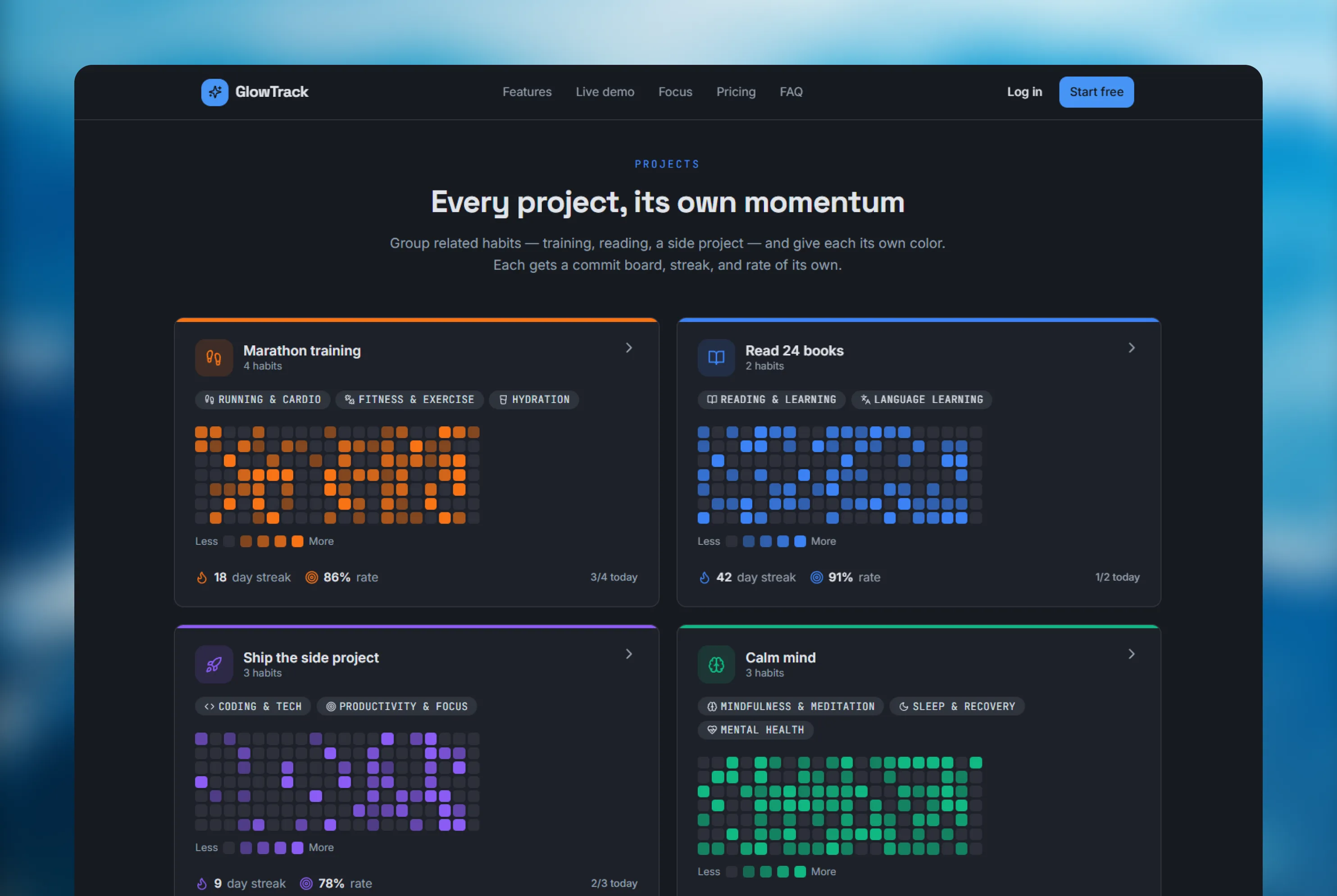Image resolution: width=1337 pixels, height=896 pixels.
Task: Select the Fitness & Exercise tag
Action: coord(410,399)
